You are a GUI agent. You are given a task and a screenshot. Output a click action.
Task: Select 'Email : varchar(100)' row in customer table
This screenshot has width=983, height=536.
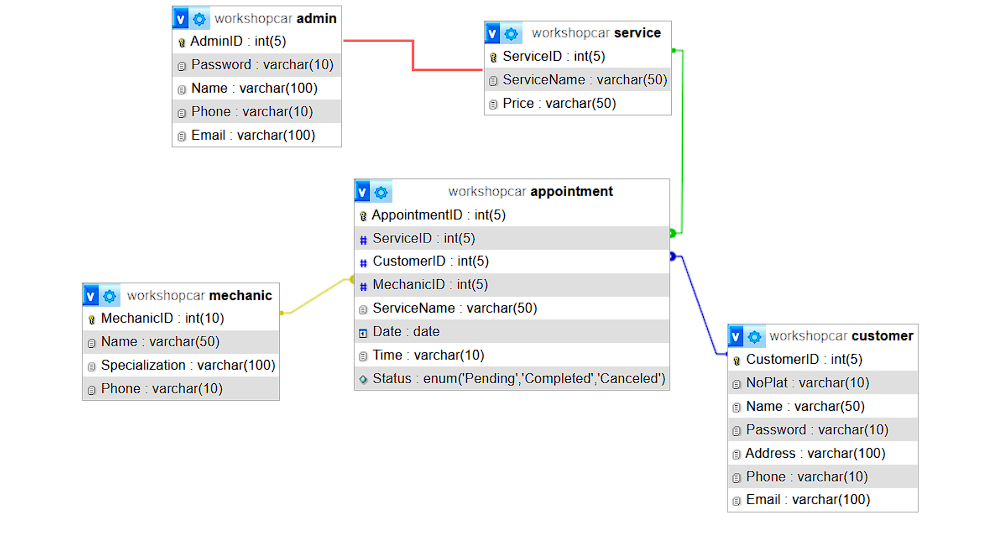click(823, 500)
